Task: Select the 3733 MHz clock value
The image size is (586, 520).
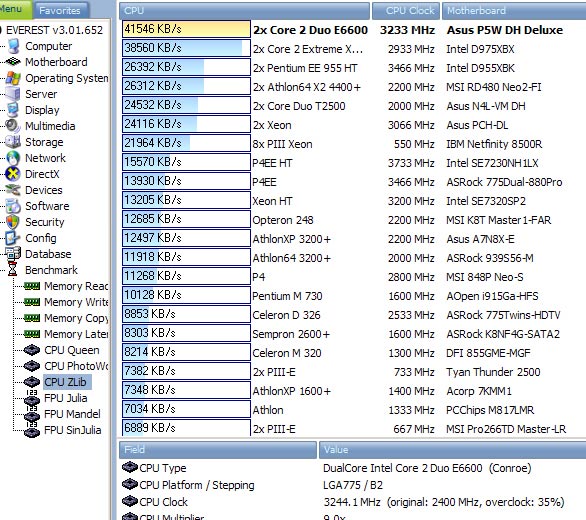Action: pos(411,163)
